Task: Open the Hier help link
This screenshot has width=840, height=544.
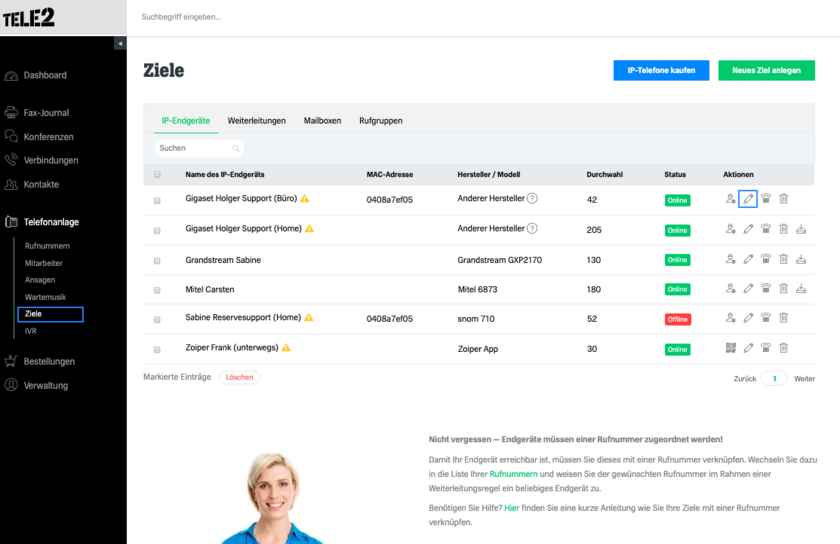Action: (512, 508)
